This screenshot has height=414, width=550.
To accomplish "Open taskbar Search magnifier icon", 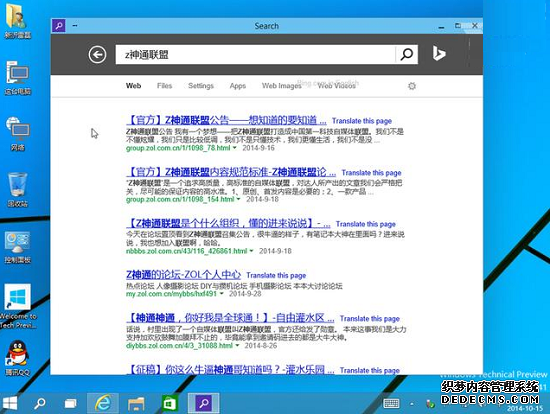I will tap(40, 403).
